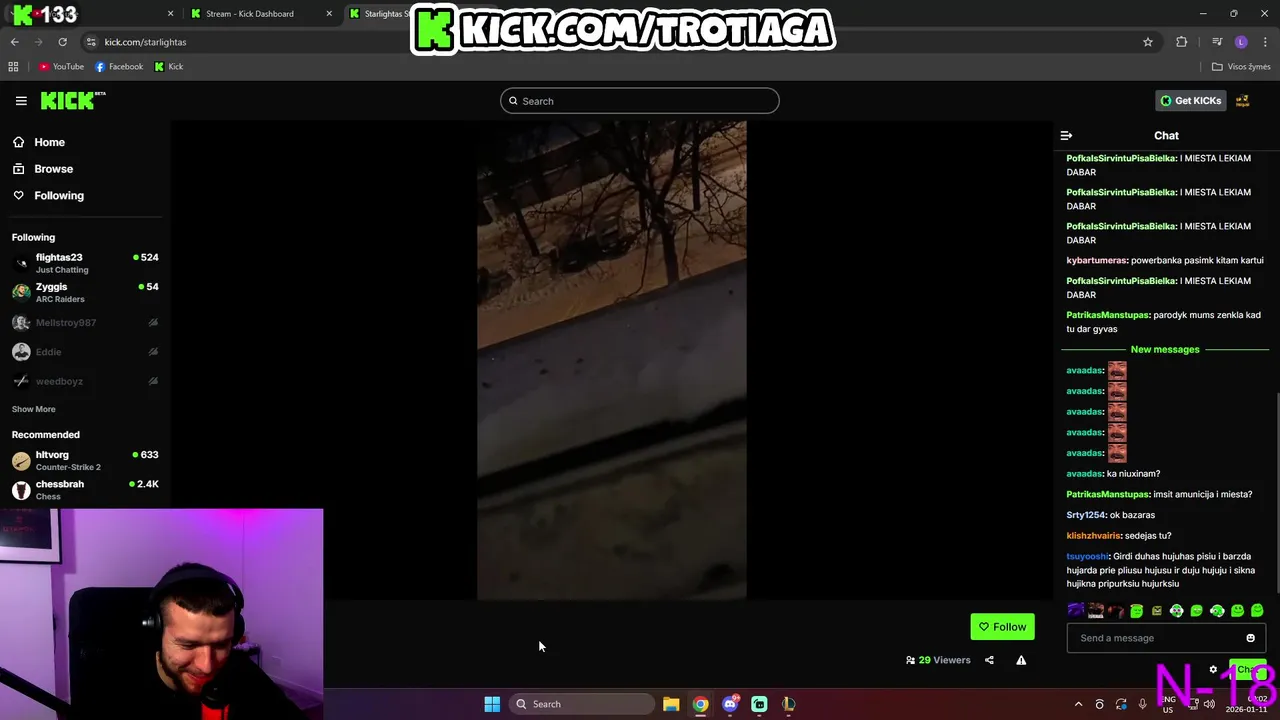Open Facebook bookmark
The width and height of the screenshot is (1280, 720).
119,67
